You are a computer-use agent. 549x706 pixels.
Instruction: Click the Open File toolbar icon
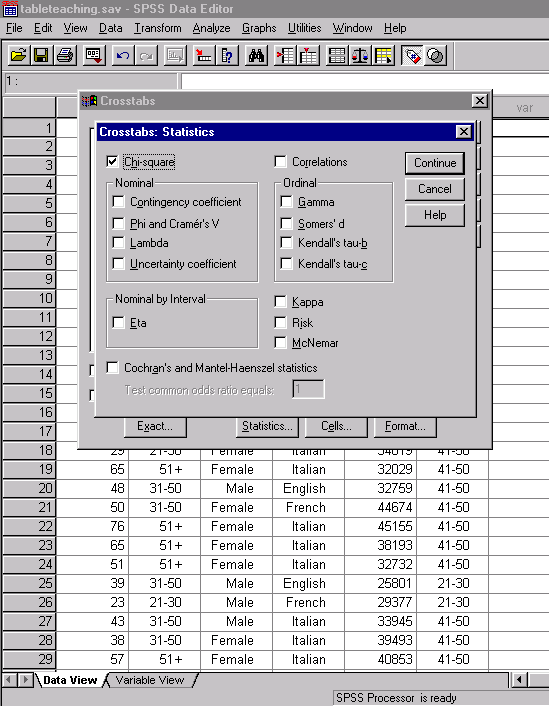[x=18, y=56]
